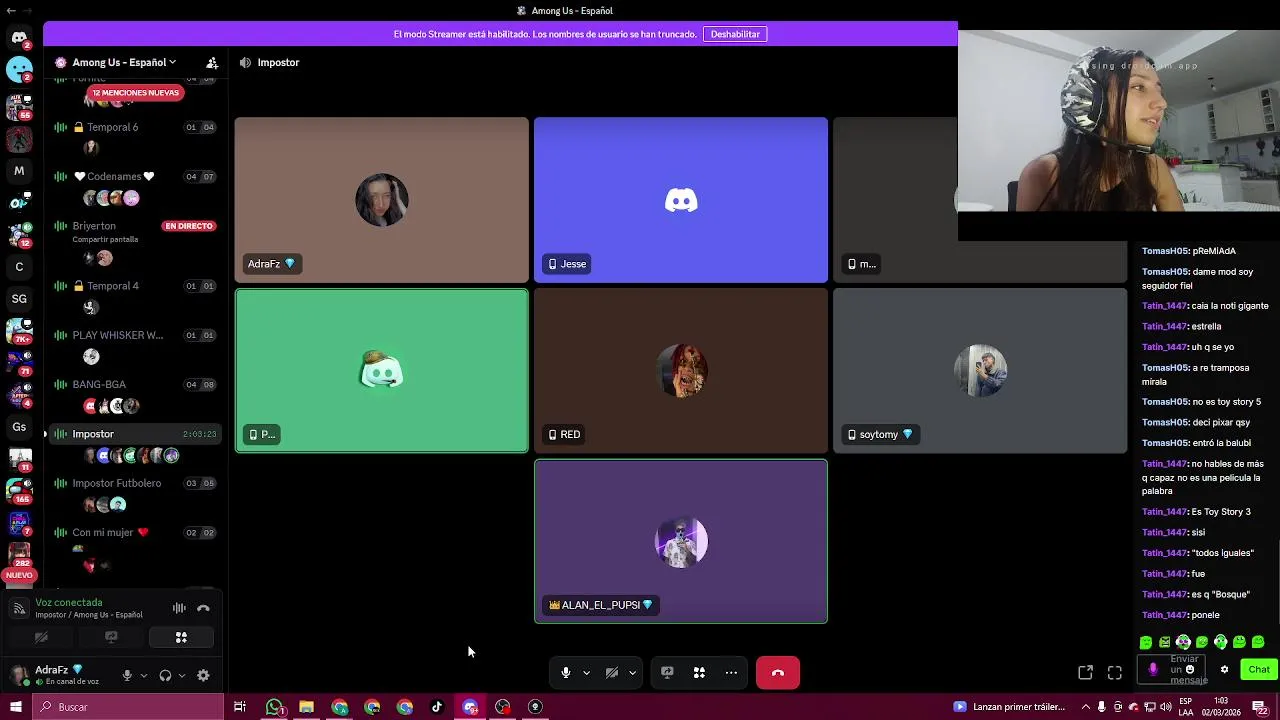The height and width of the screenshot is (720, 1280).
Task: Select soytomy participant tile
Action: coord(980,371)
